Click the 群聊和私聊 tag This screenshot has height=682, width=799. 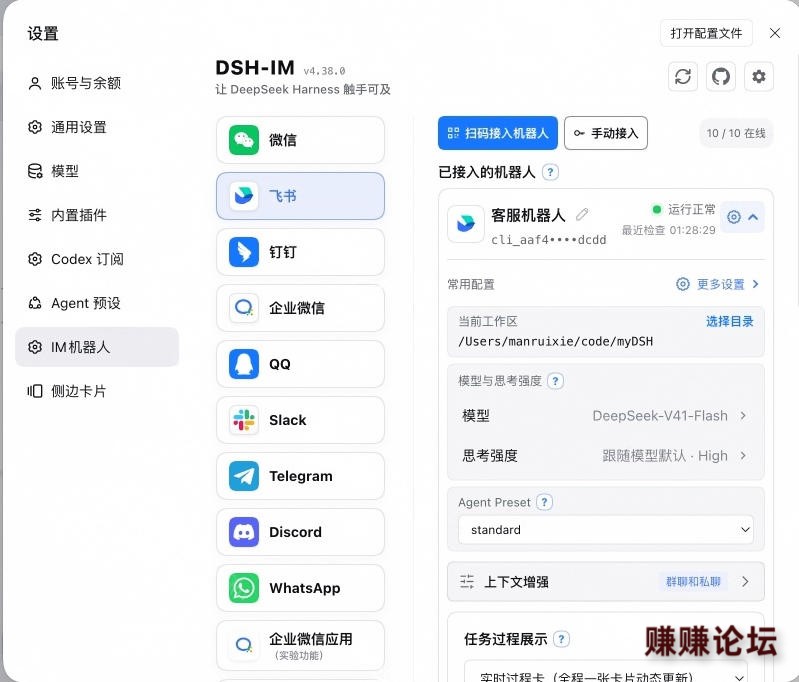pos(693,582)
